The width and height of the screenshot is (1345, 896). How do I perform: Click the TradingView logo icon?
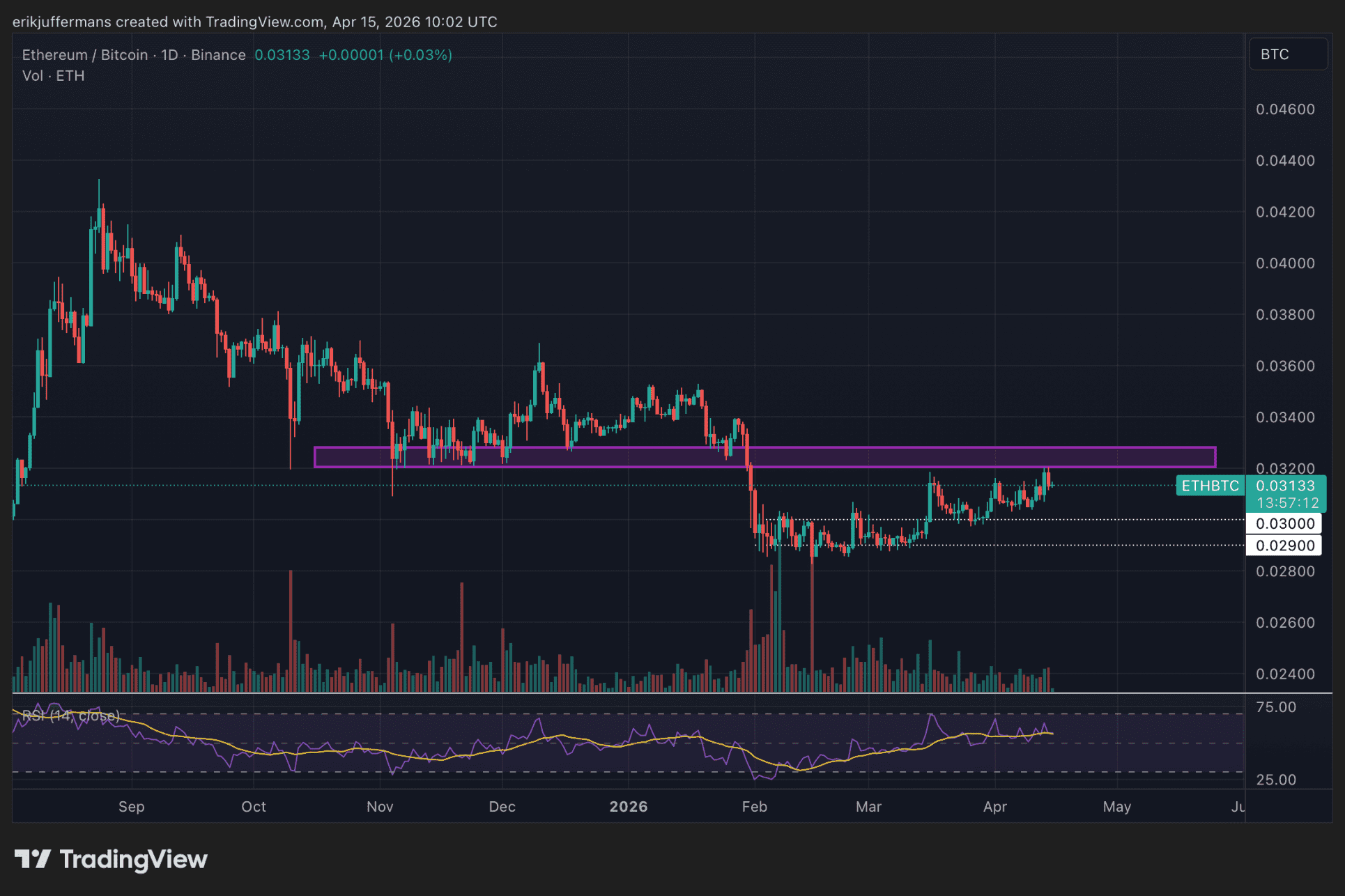32,859
